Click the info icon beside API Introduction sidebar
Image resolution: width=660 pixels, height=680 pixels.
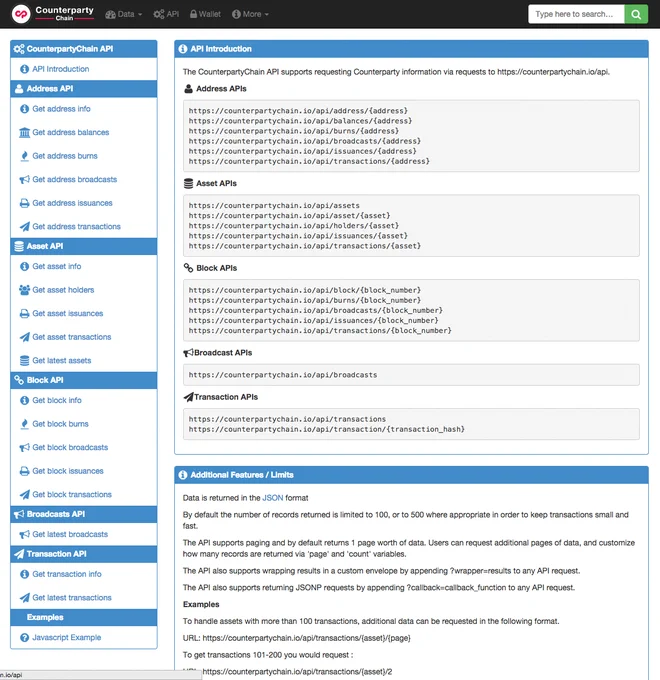(25, 69)
